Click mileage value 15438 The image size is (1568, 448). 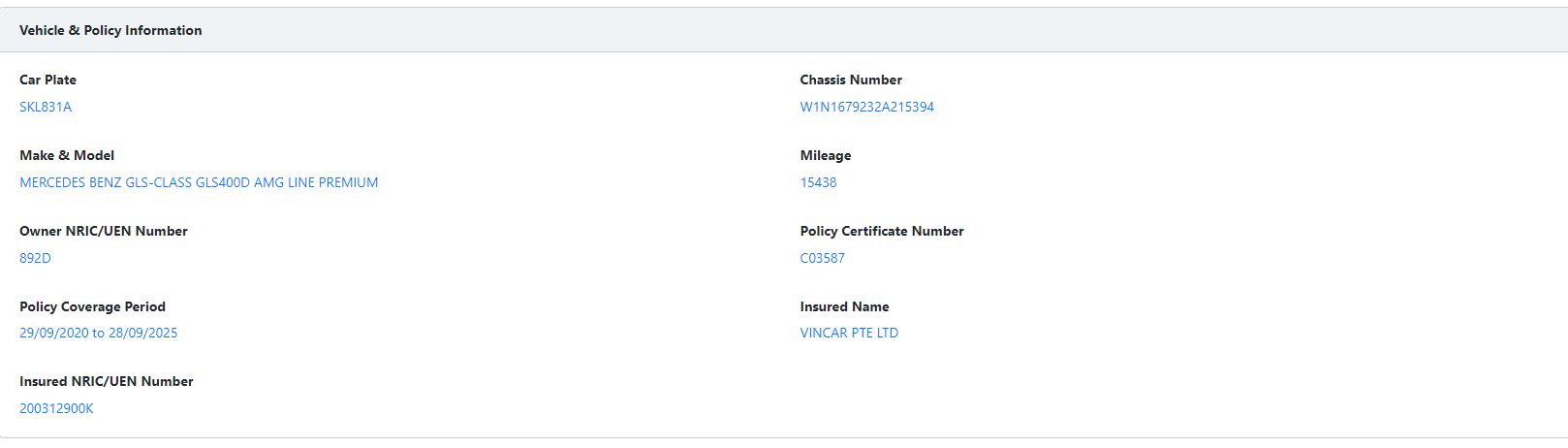tap(818, 182)
